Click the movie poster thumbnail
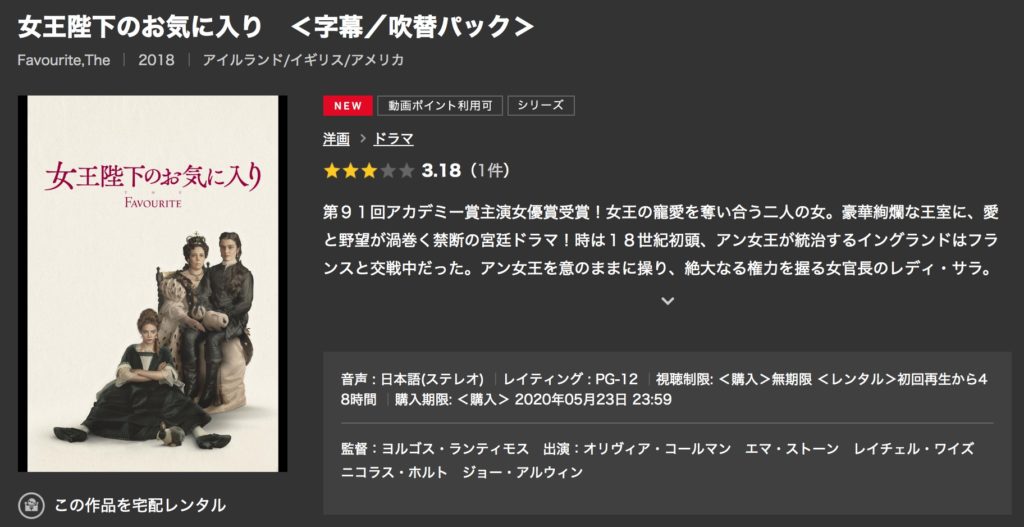 pos(152,283)
